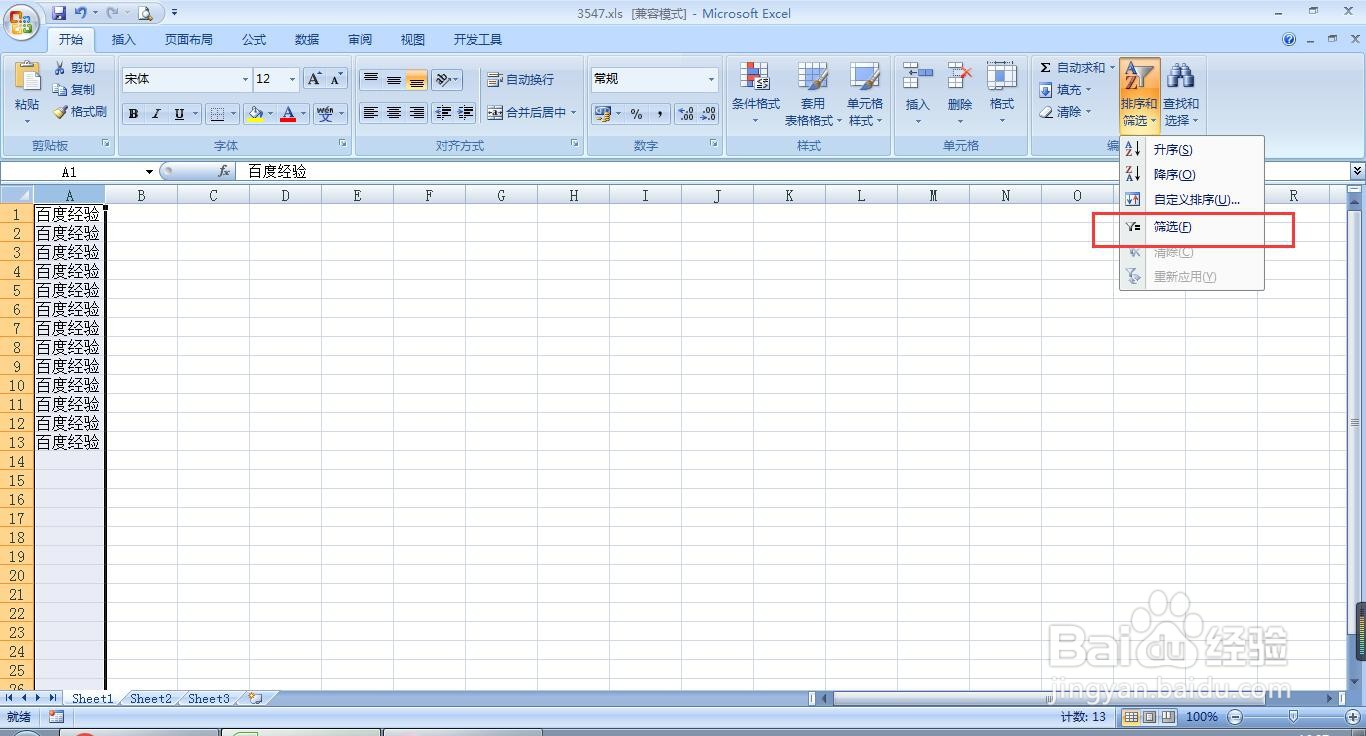This screenshot has width=1366, height=736.
Task: Switch to Sheet2 tab
Action: [x=151, y=699]
